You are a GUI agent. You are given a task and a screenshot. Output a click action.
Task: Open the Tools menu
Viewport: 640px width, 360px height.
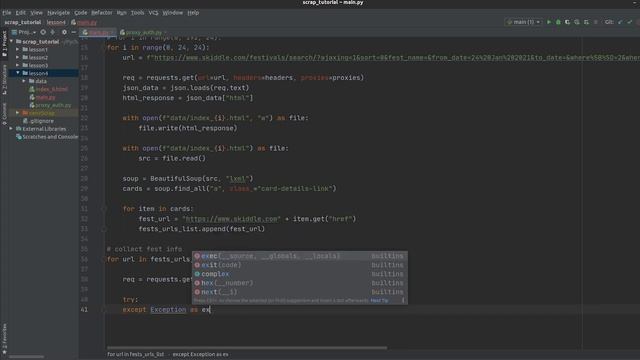(x=138, y=13)
